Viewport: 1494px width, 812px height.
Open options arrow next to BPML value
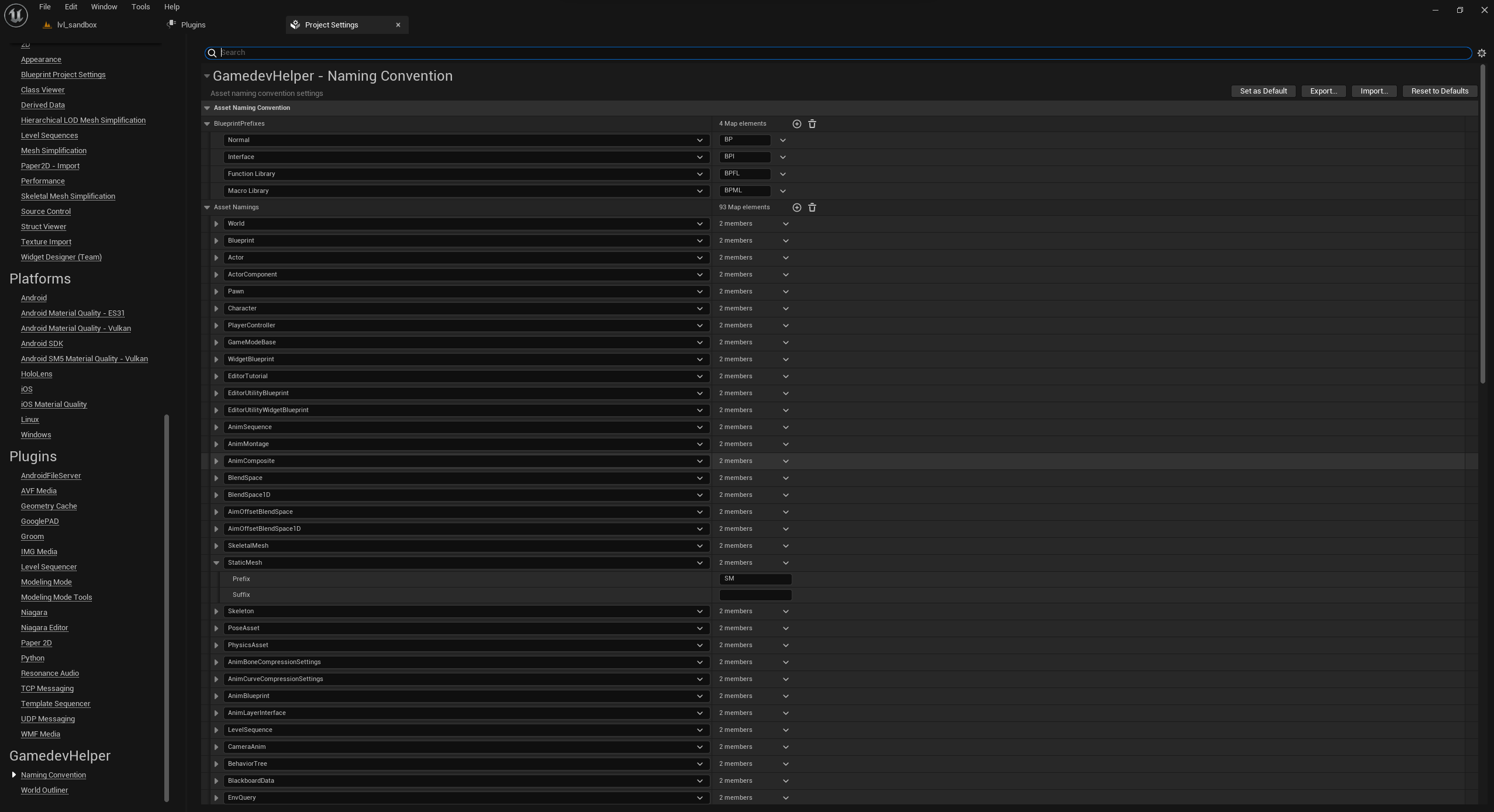782,191
